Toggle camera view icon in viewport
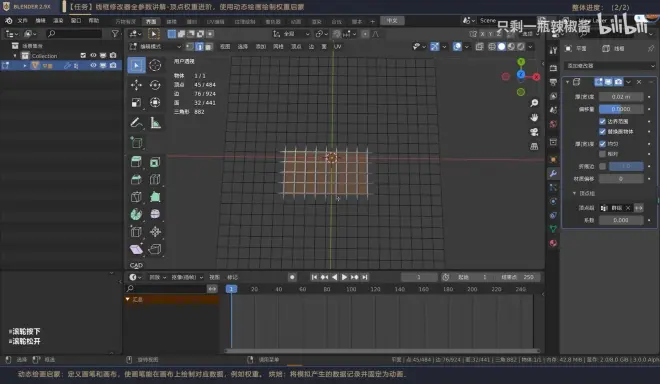660x384 pixels. click(534, 132)
